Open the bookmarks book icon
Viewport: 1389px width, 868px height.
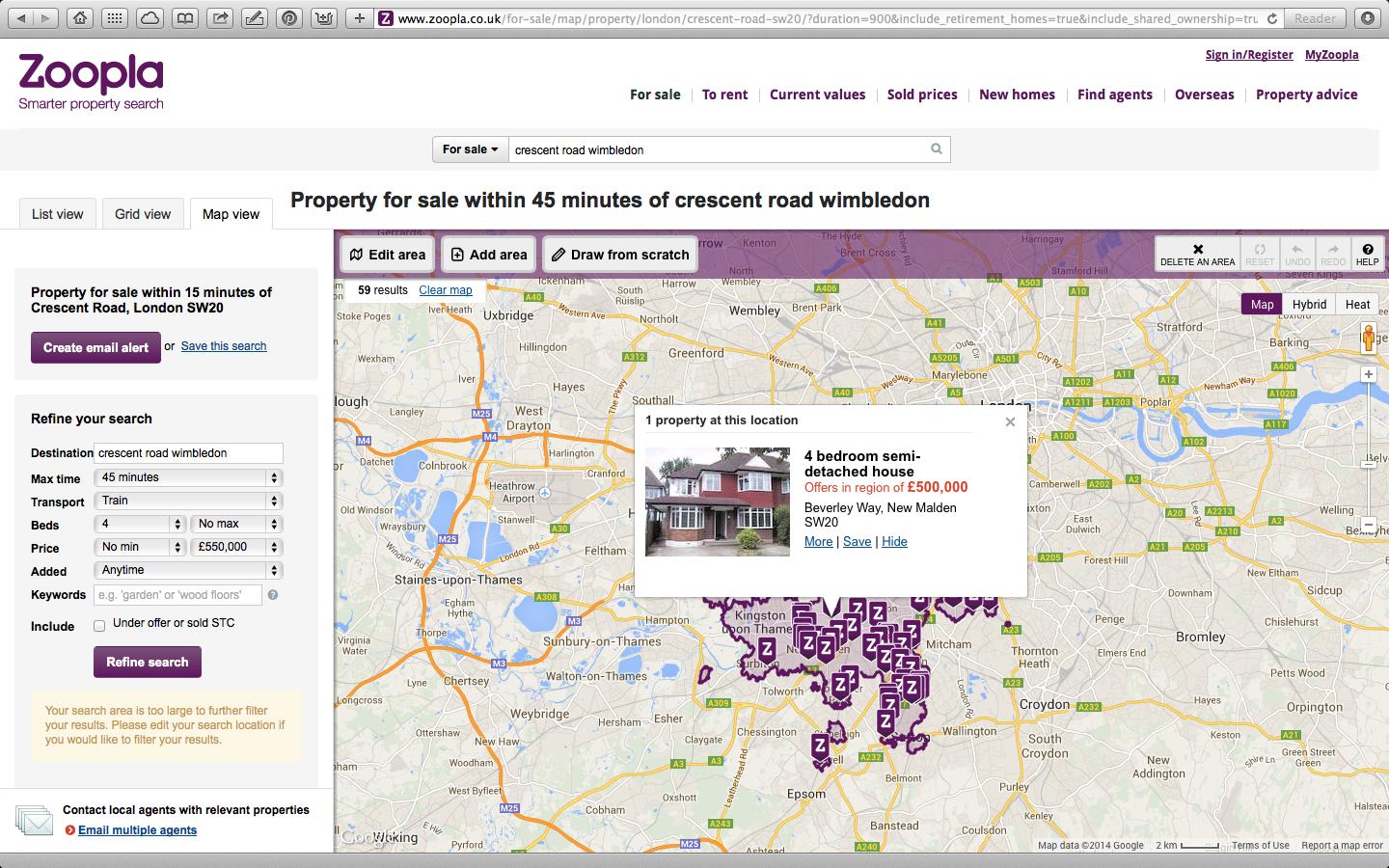pyautogui.click(x=184, y=18)
